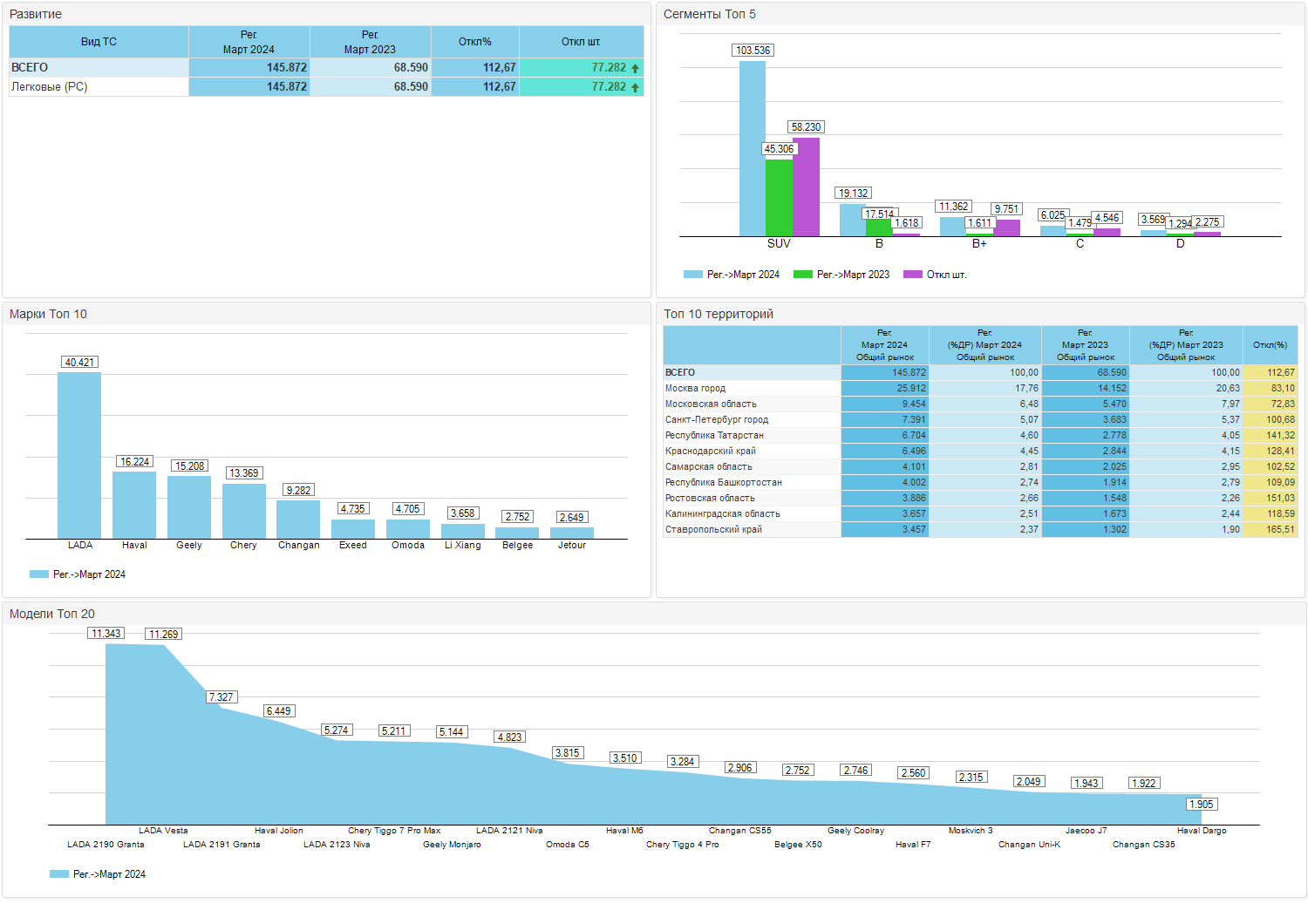Click the Марки Топ 10 legend swatch
Image resolution: width=1308 pixels, height=924 pixels.
pos(39,574)
